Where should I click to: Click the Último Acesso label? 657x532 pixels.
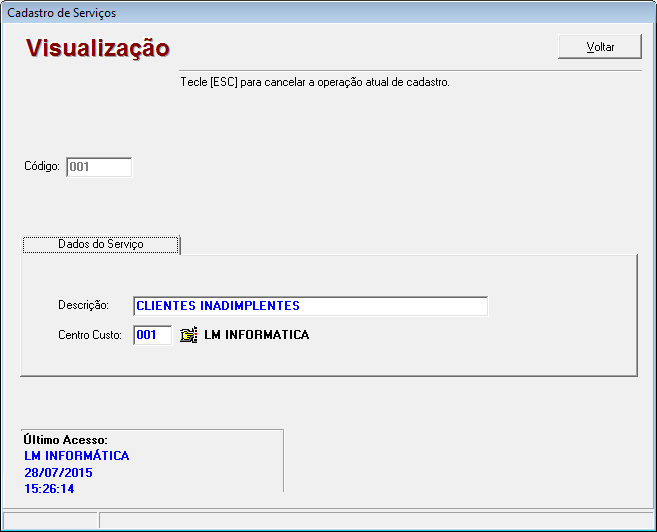coord(65,440)
